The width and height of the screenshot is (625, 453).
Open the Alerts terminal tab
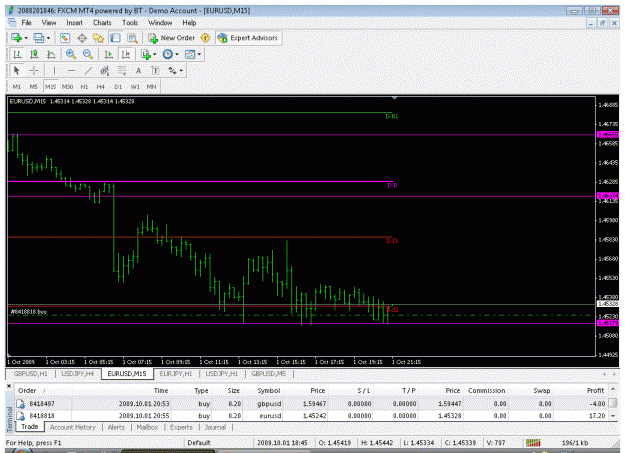click(116, 427)
